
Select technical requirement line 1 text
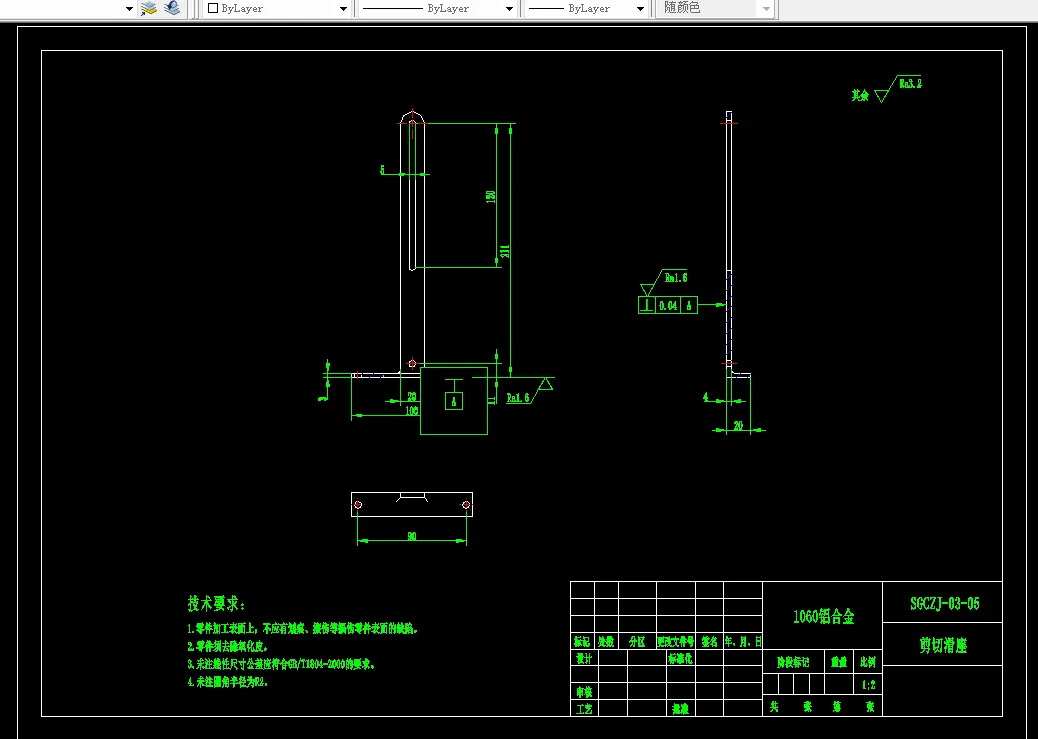[303, 628]
